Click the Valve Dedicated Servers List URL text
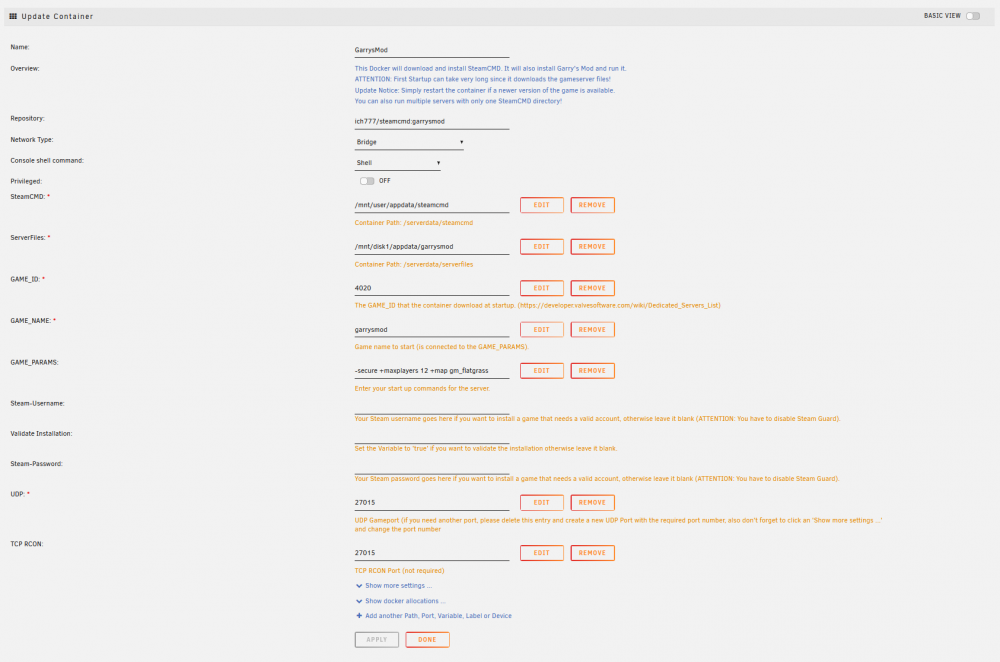The image size is (1000, 662). [x=618, y=305]
